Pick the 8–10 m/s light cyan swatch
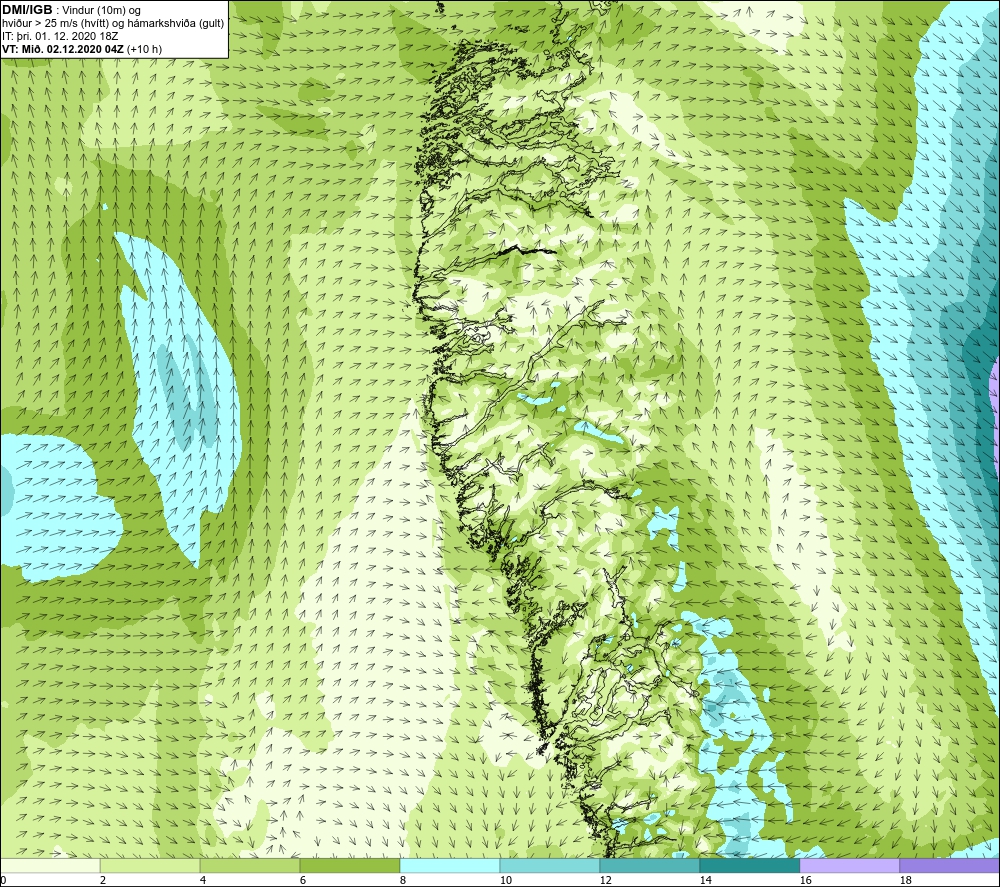Screen dimensions: 1000x887 click(x=450, y=865)
